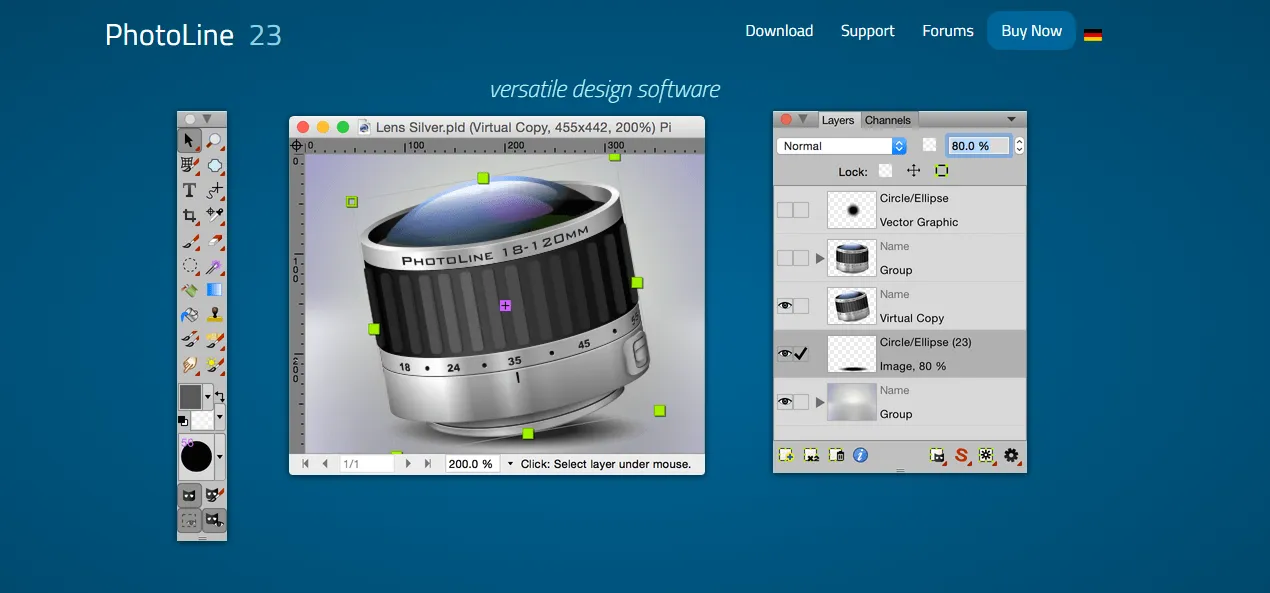Open the Normal blend mode dropdown
The height and width of the screenshot is (593, 1270).
842,146
